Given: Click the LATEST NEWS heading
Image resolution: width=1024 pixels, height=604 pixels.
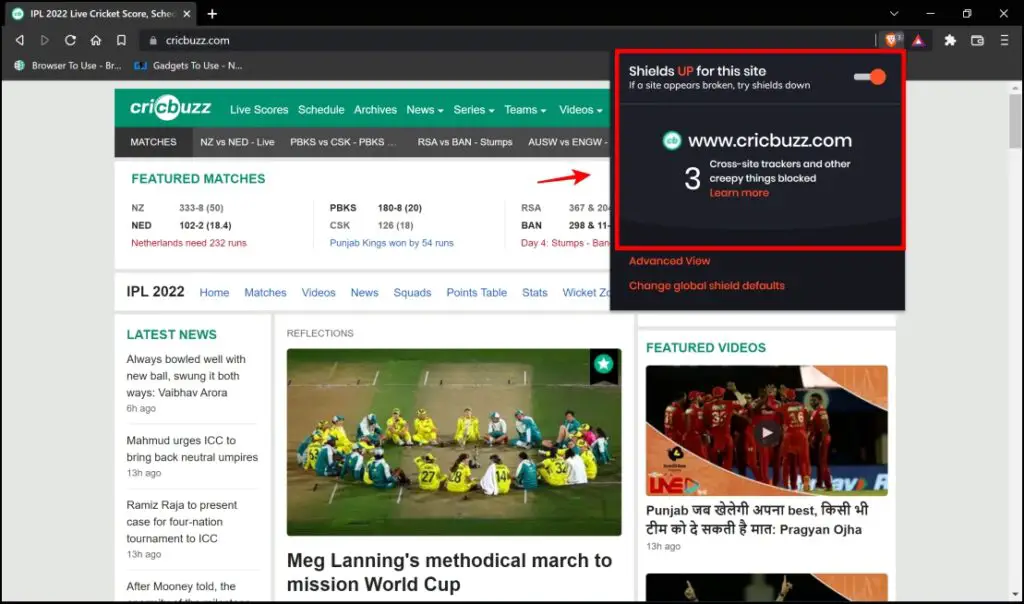Looking at the screenshot, I should tap(172, 334).
